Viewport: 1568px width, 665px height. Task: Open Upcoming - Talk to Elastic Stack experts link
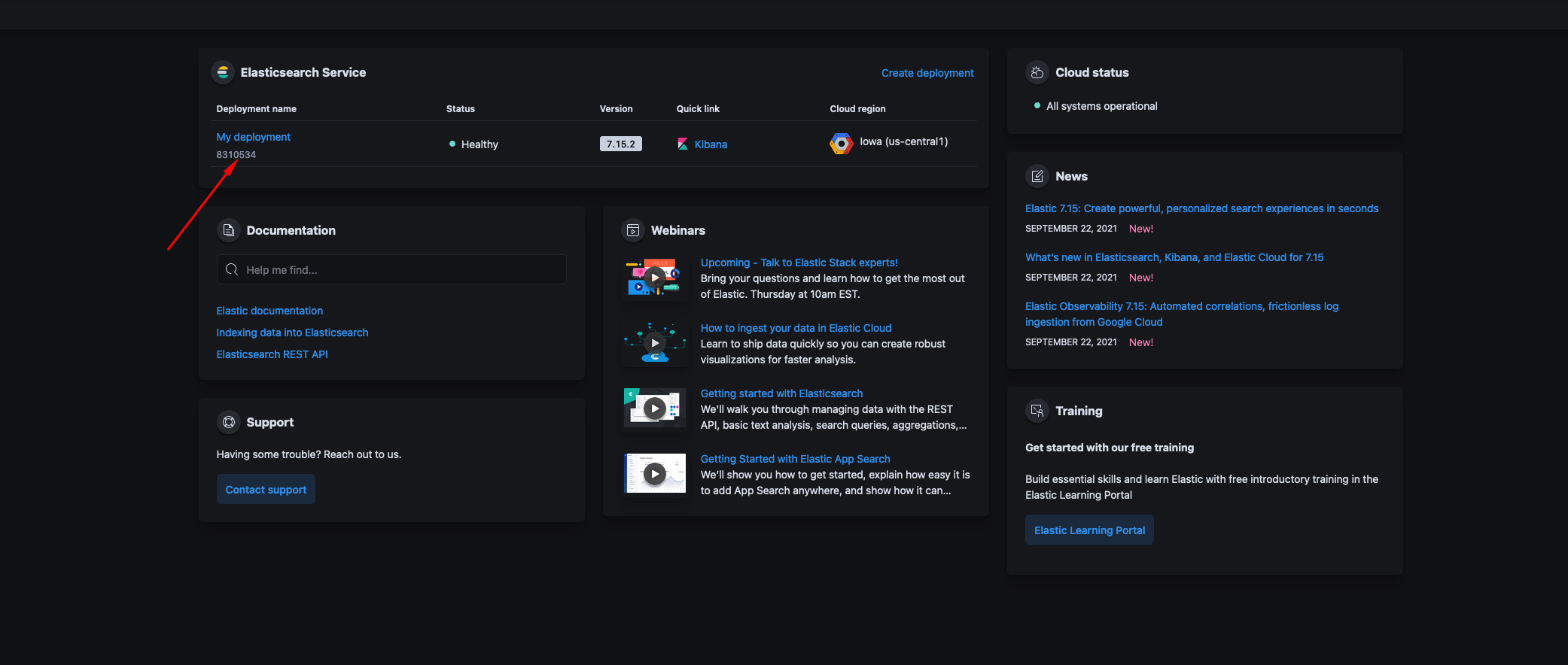coord(799,263)
